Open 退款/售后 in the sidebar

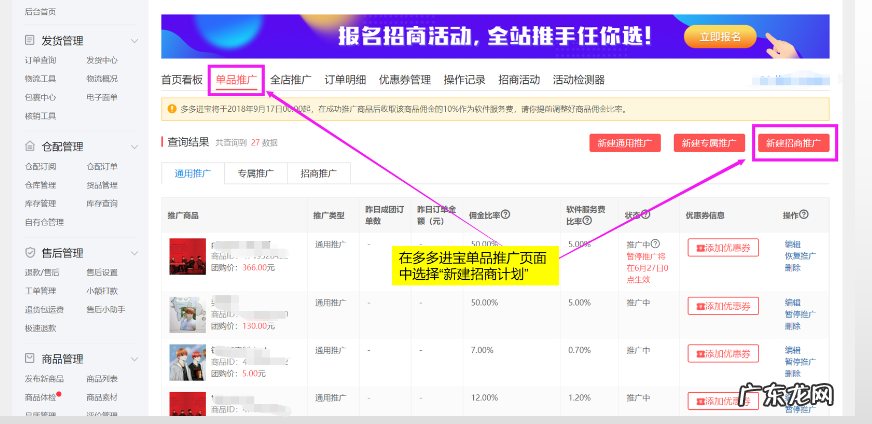click(42, 272)
